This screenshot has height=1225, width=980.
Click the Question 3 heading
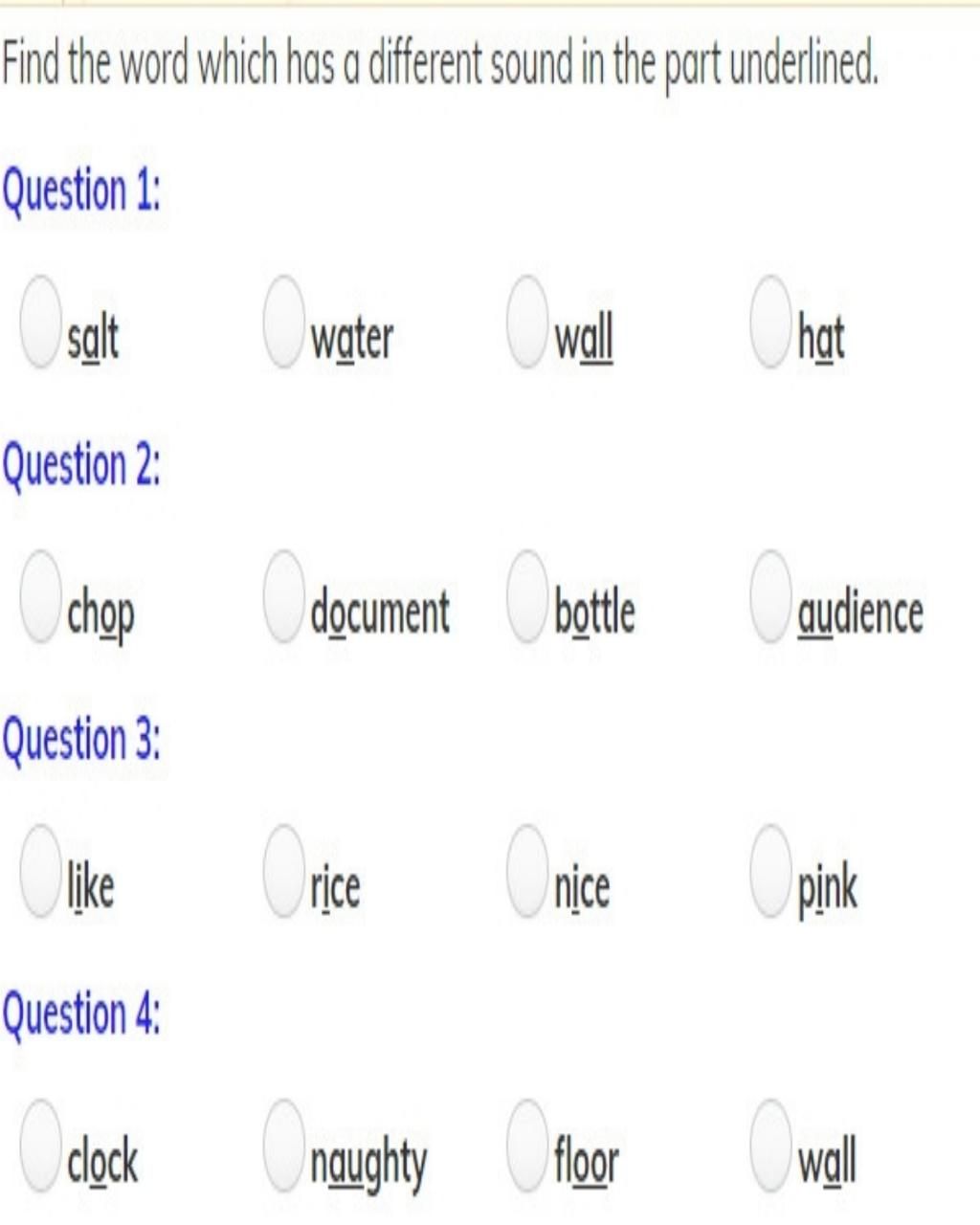[81, 741]
